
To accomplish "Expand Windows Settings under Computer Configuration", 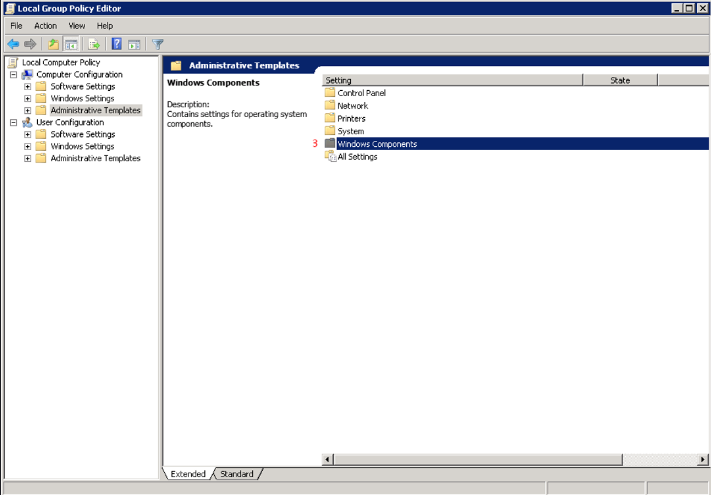I will click(x=28, y=98).
